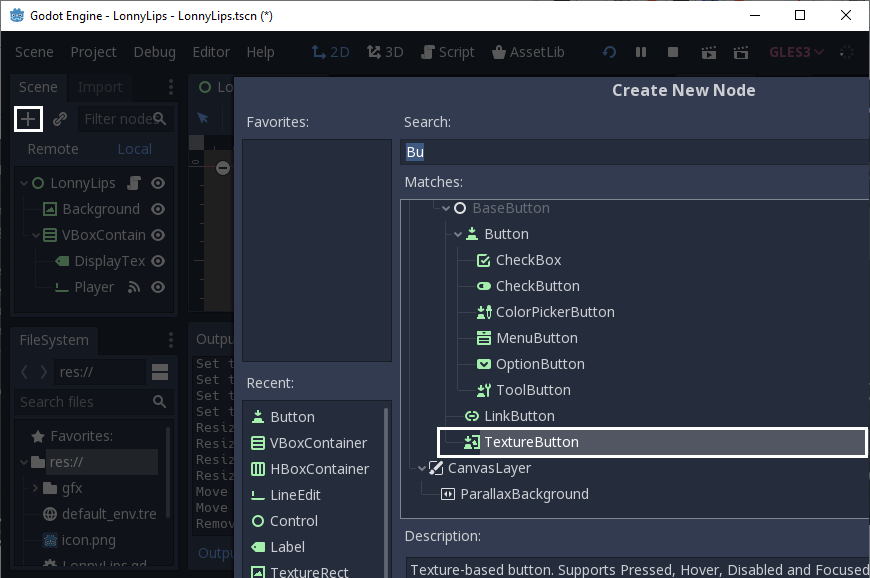870x578 pixels.
Task: Click the Instance Scene link icon
Action: [x=60, y=119]
